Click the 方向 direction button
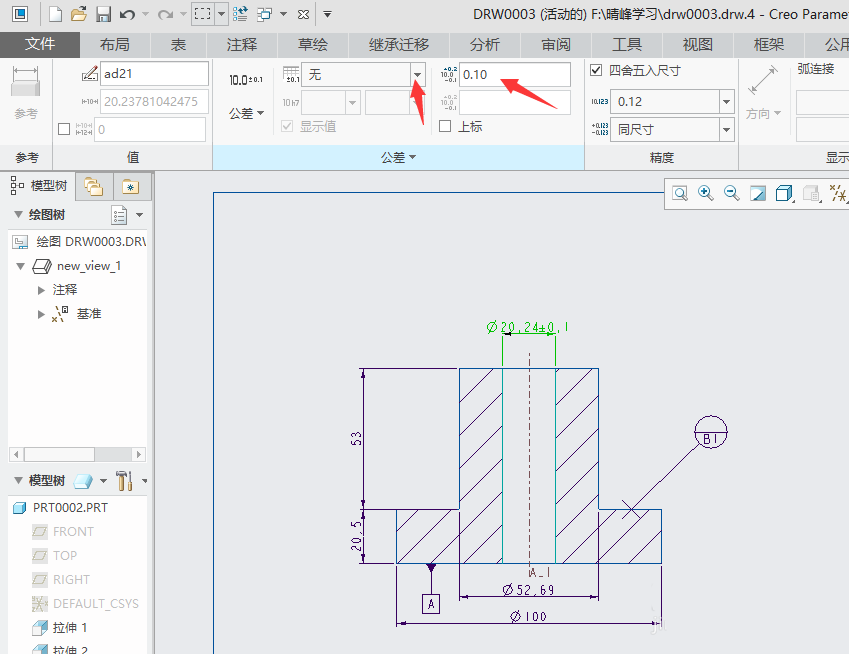Viewport: 849px width, 654px height. click(x=763, y=93)
